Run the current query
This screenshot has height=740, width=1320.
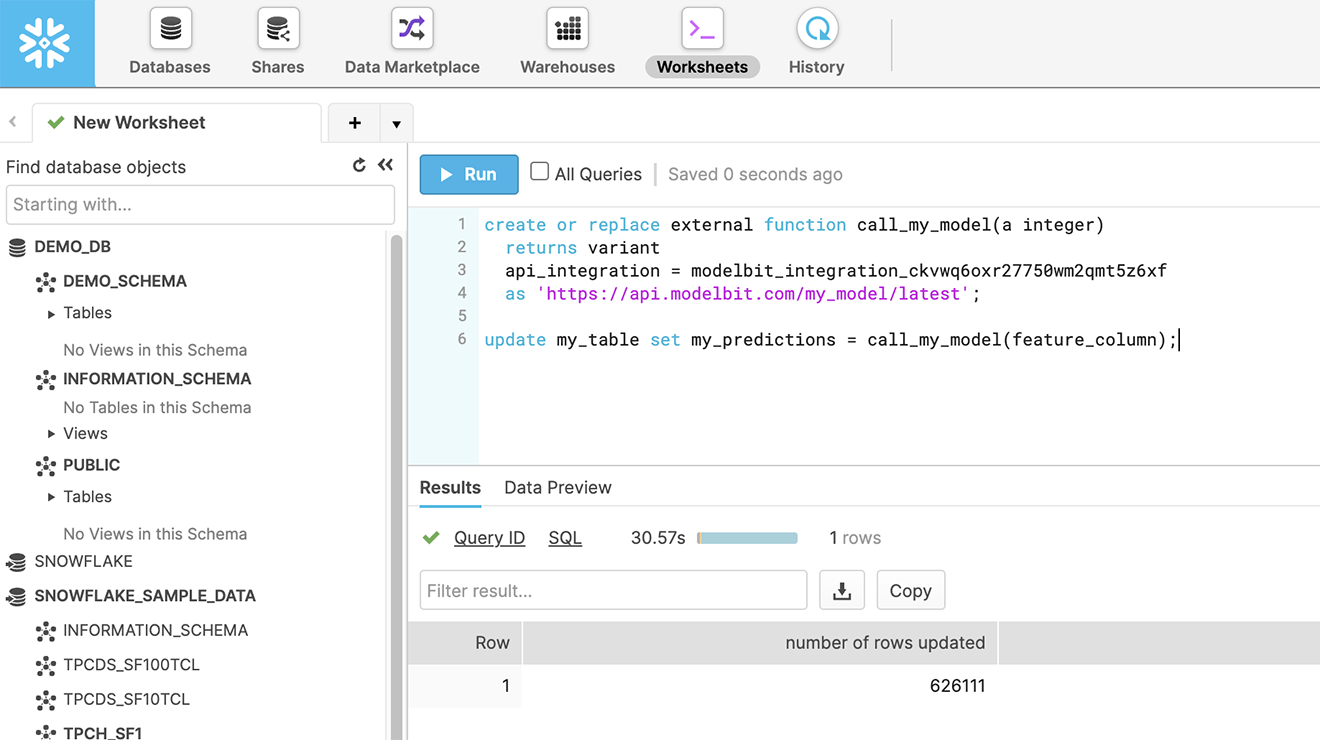(469, 174)
